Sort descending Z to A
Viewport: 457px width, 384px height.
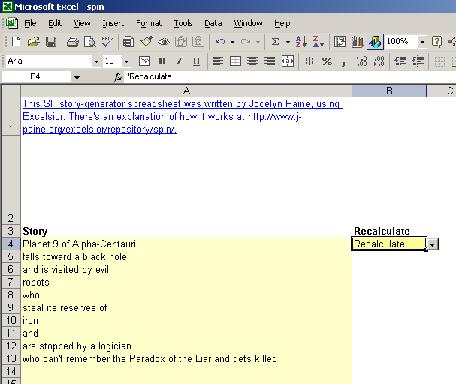pyautogui.click(x=318, y=42)
